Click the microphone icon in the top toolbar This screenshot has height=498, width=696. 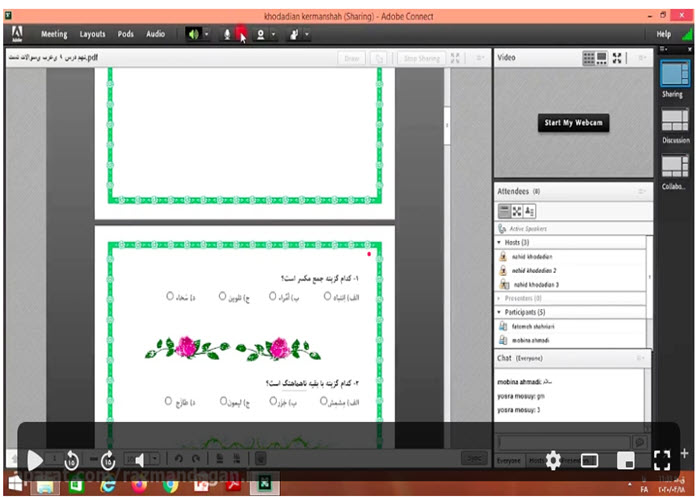tap(227, 34)
